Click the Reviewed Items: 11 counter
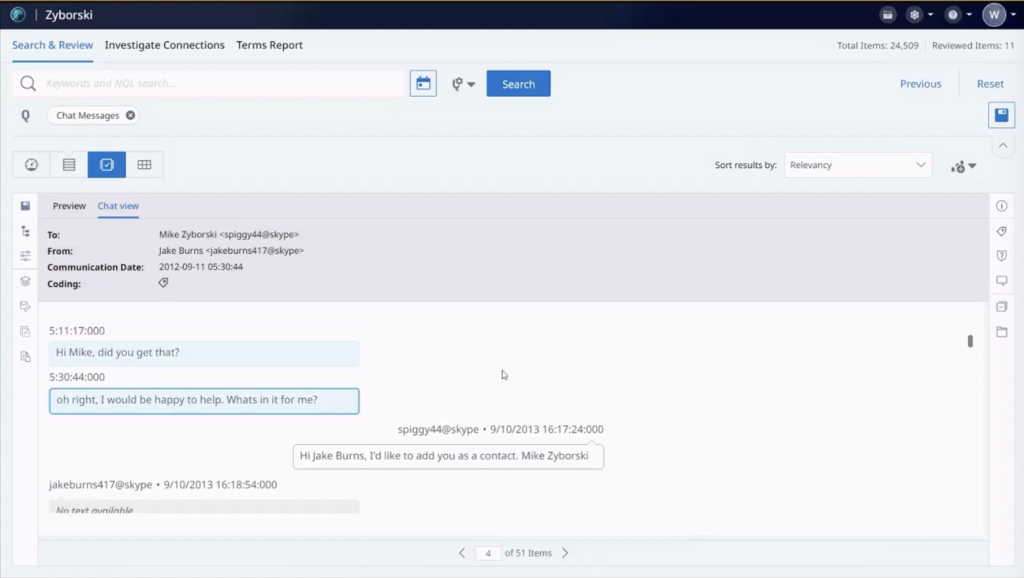The image size is (1024, 578). coord(973,46)
